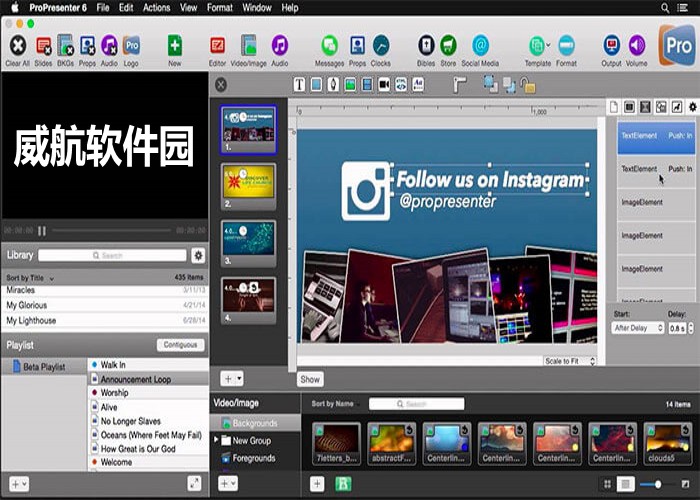Open the Bibles tool
Screen dimensions: 700x500
426,45
